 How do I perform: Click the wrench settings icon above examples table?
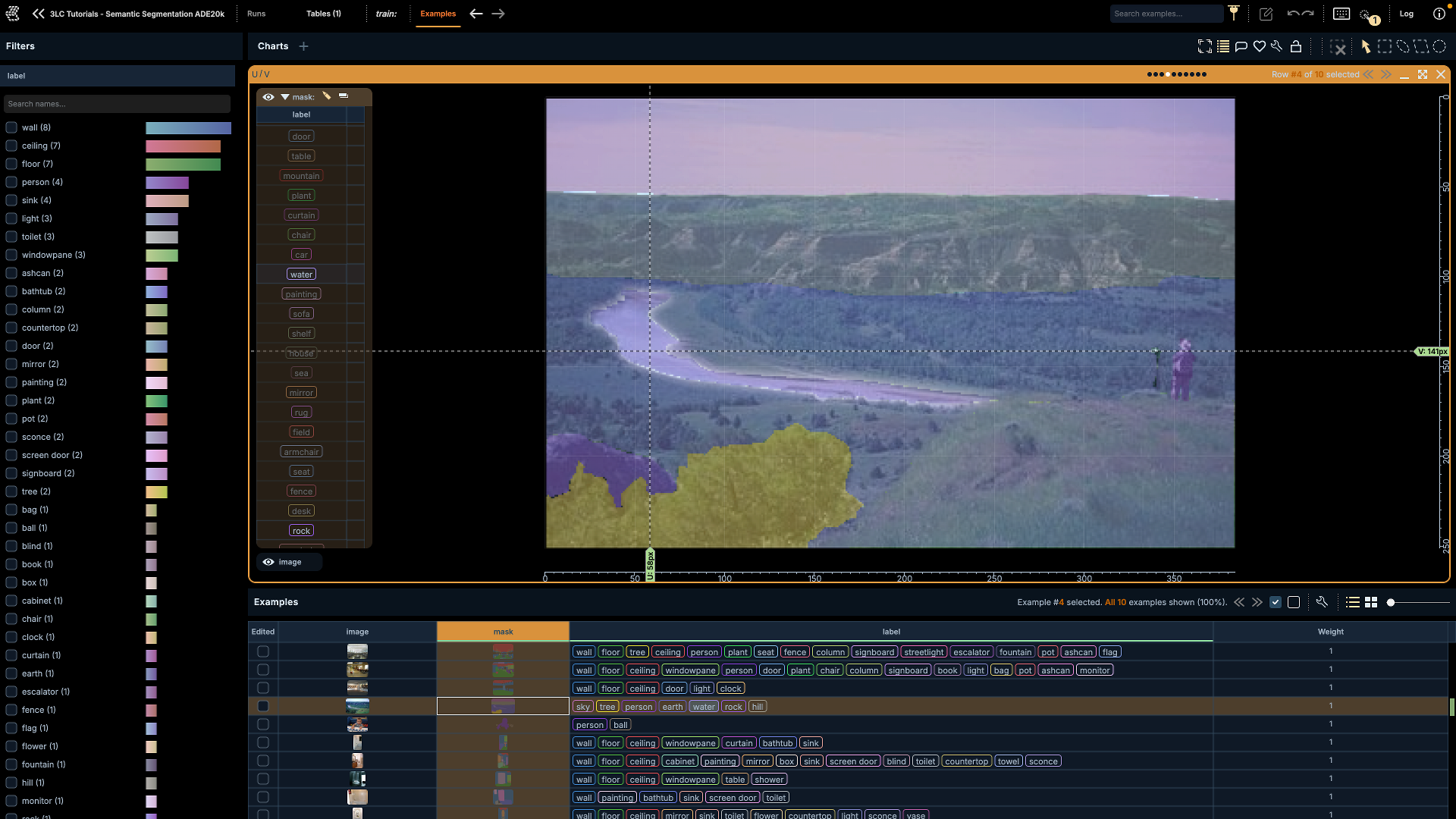pos(1322,602)
